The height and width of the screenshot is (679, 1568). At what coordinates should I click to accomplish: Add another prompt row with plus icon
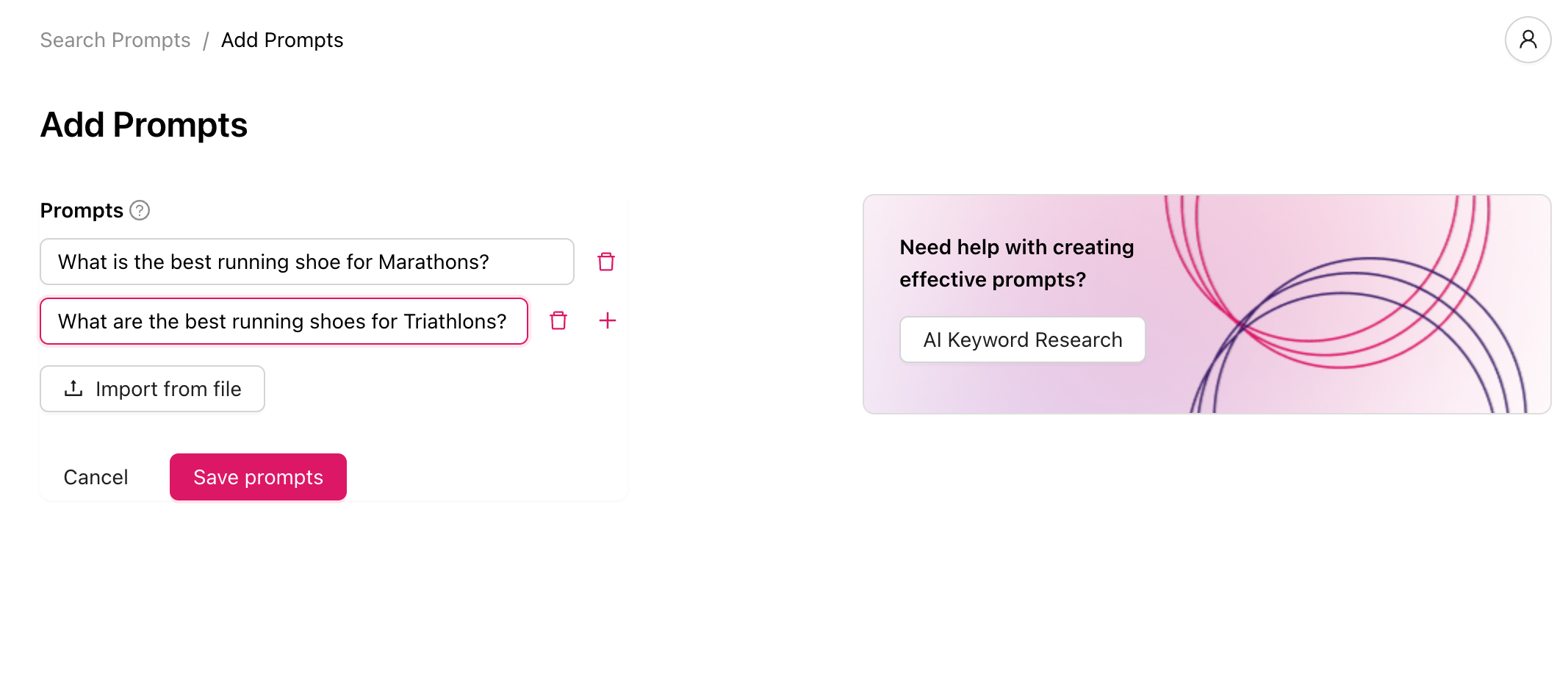click(x=607, y=321)
